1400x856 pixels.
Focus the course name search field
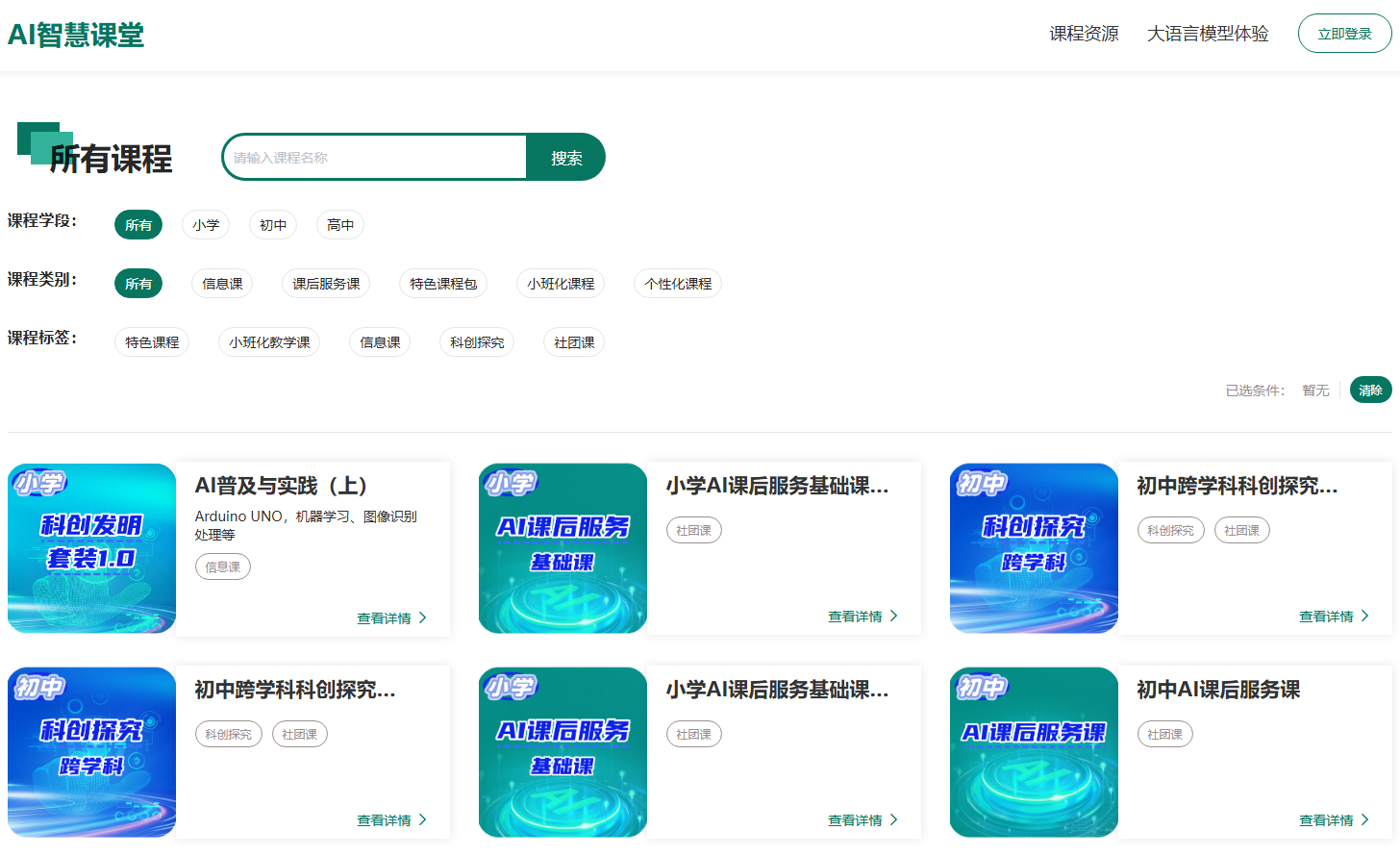375,158
